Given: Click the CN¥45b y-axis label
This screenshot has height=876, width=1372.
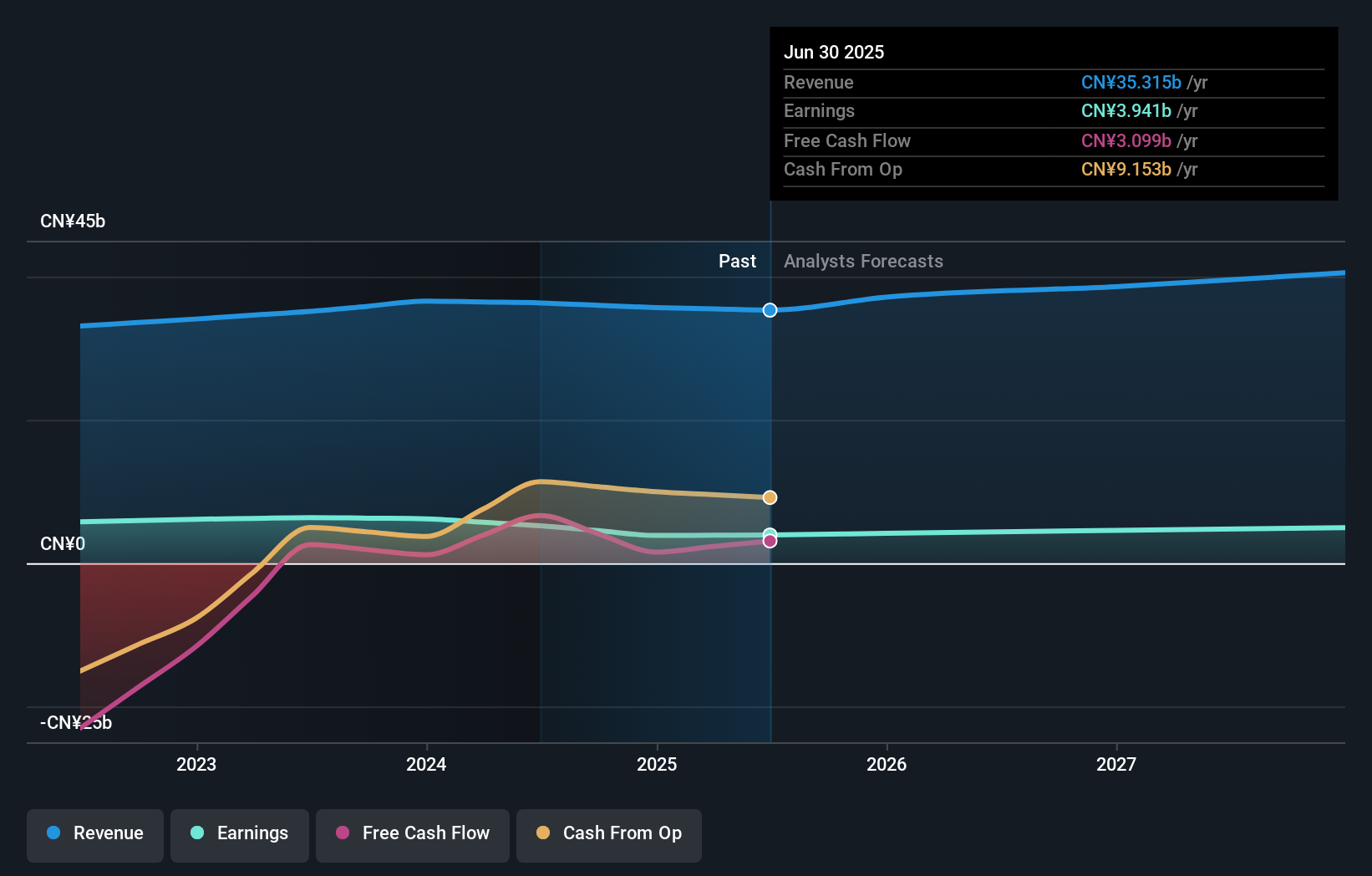Looking at the screenshot, I should [73, 221].
